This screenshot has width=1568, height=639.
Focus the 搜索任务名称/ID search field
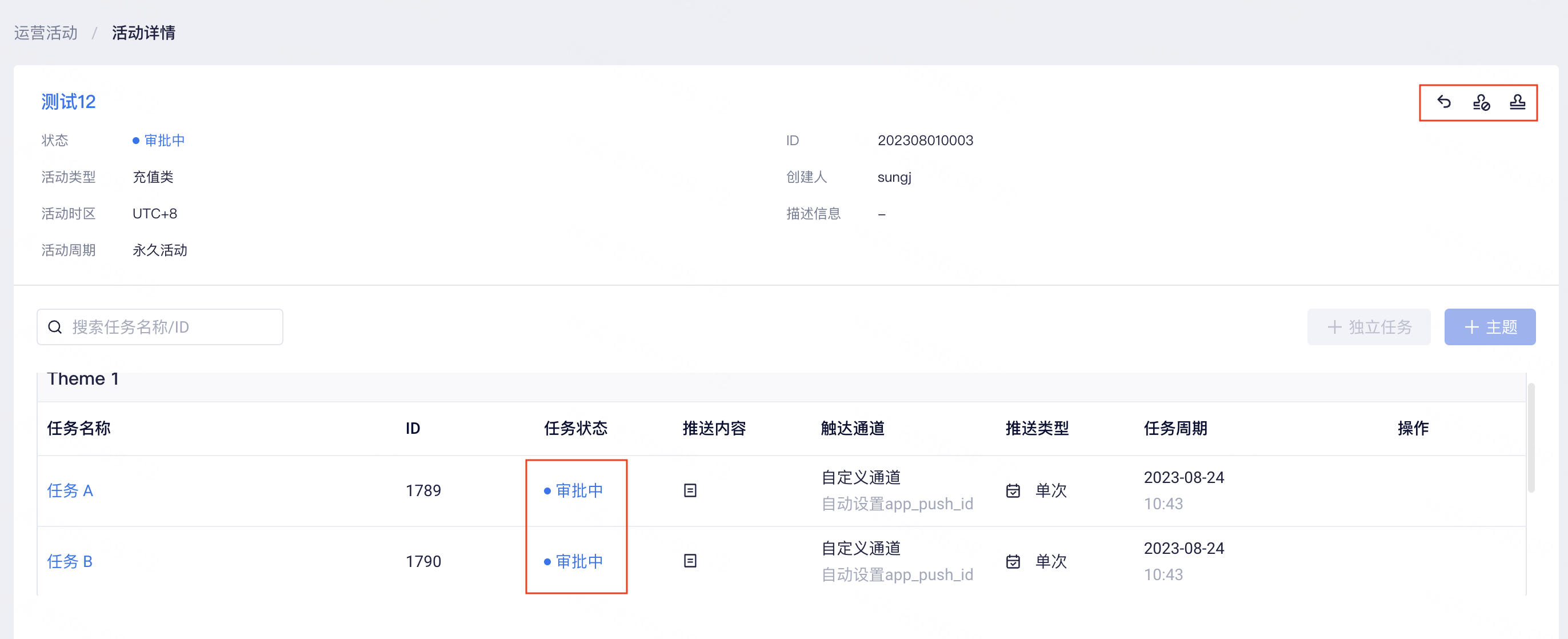point(160,328)
